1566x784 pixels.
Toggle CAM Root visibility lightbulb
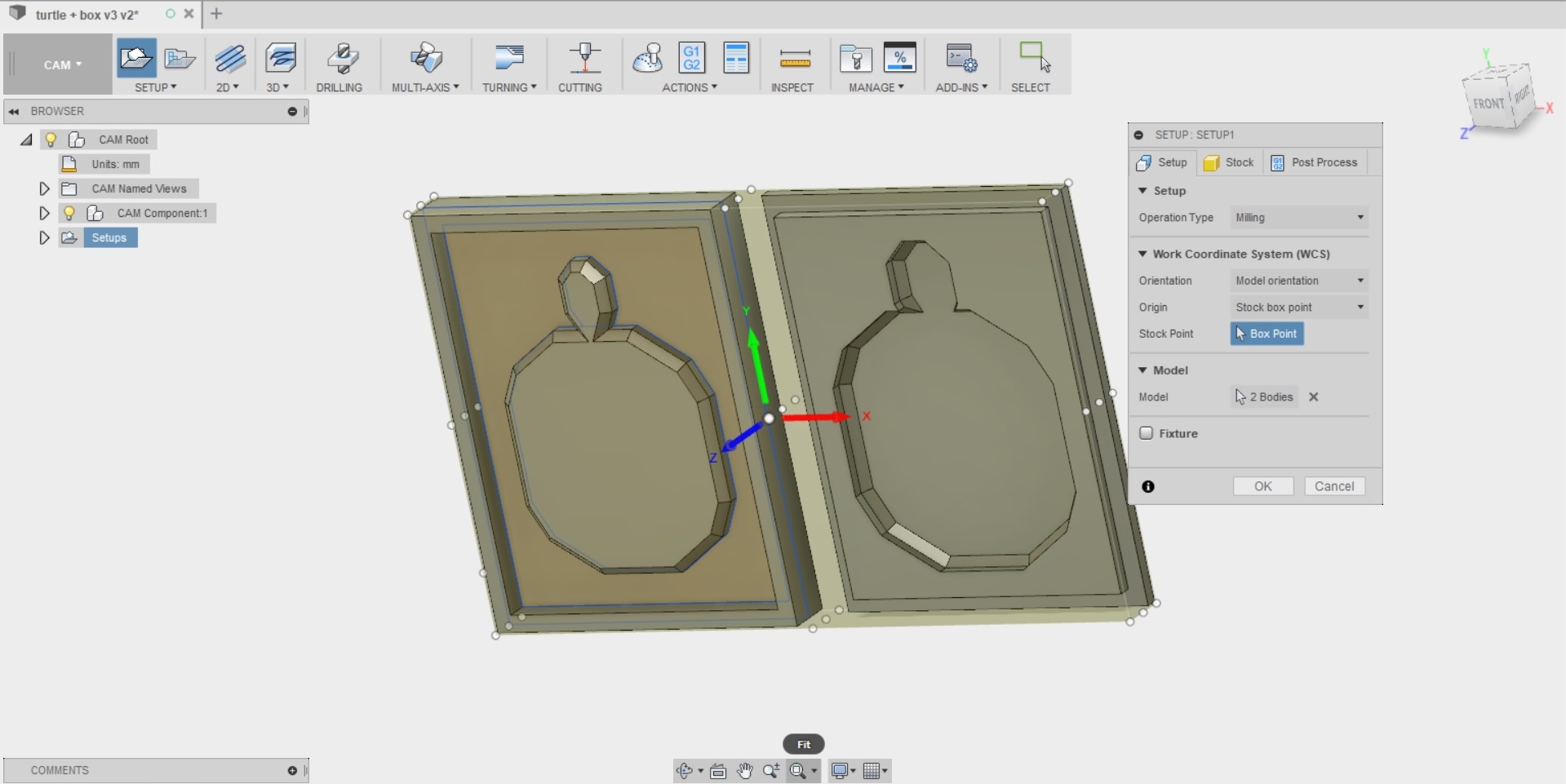(51, 140)
